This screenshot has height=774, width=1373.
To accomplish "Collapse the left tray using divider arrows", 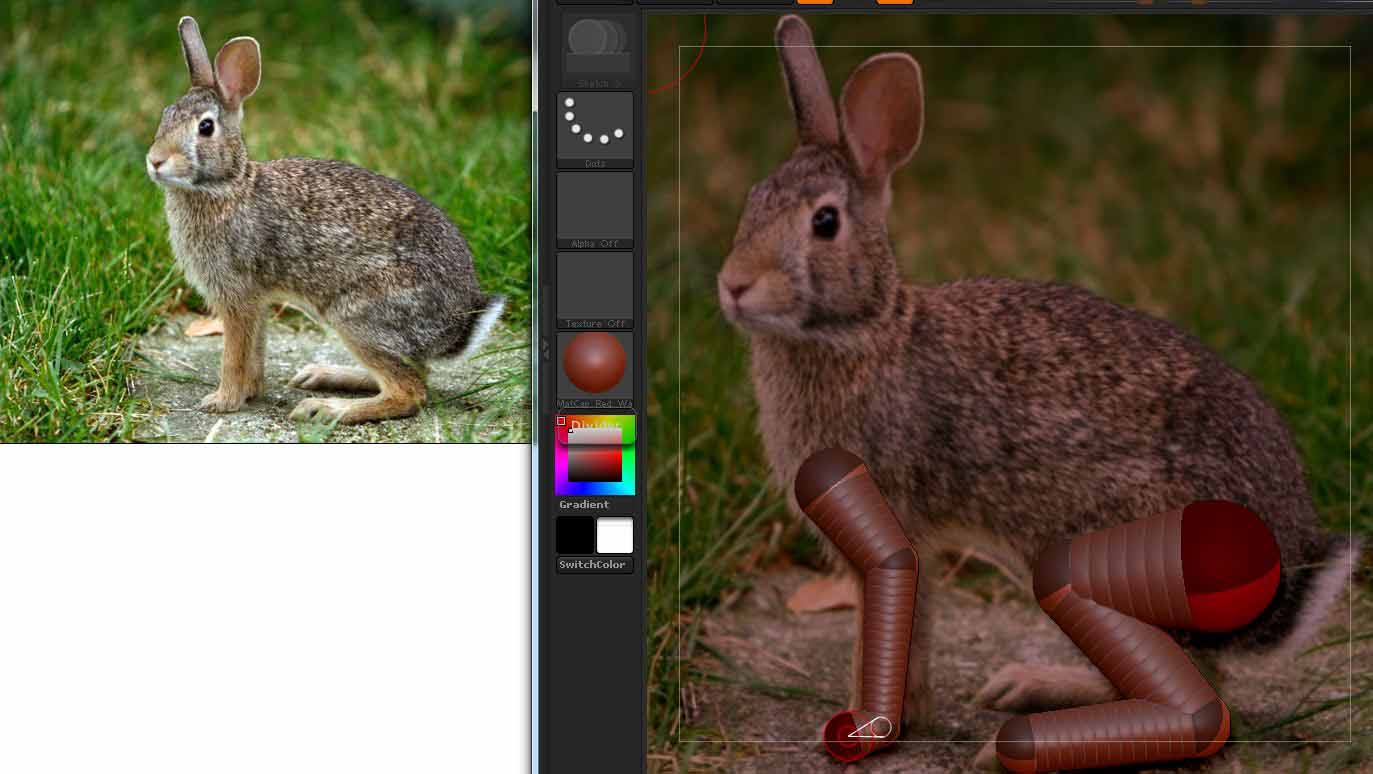I will coord(545,347).
